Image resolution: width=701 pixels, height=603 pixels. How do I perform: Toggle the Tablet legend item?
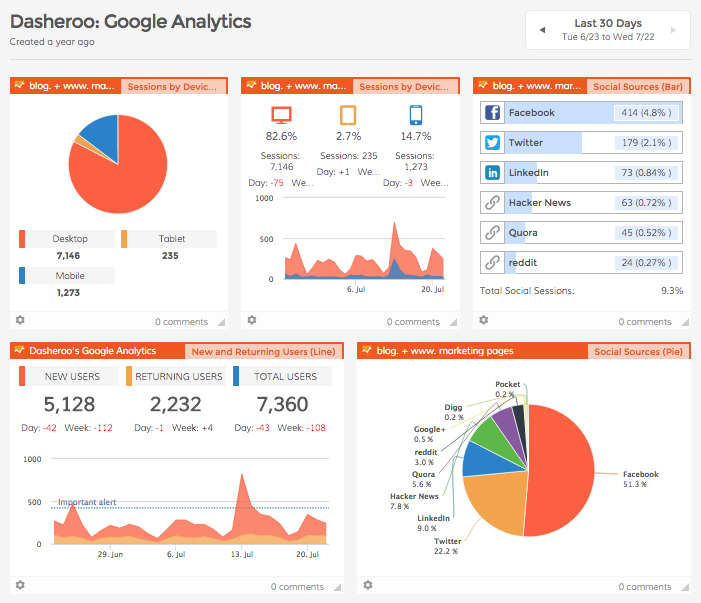coord(171,239)
